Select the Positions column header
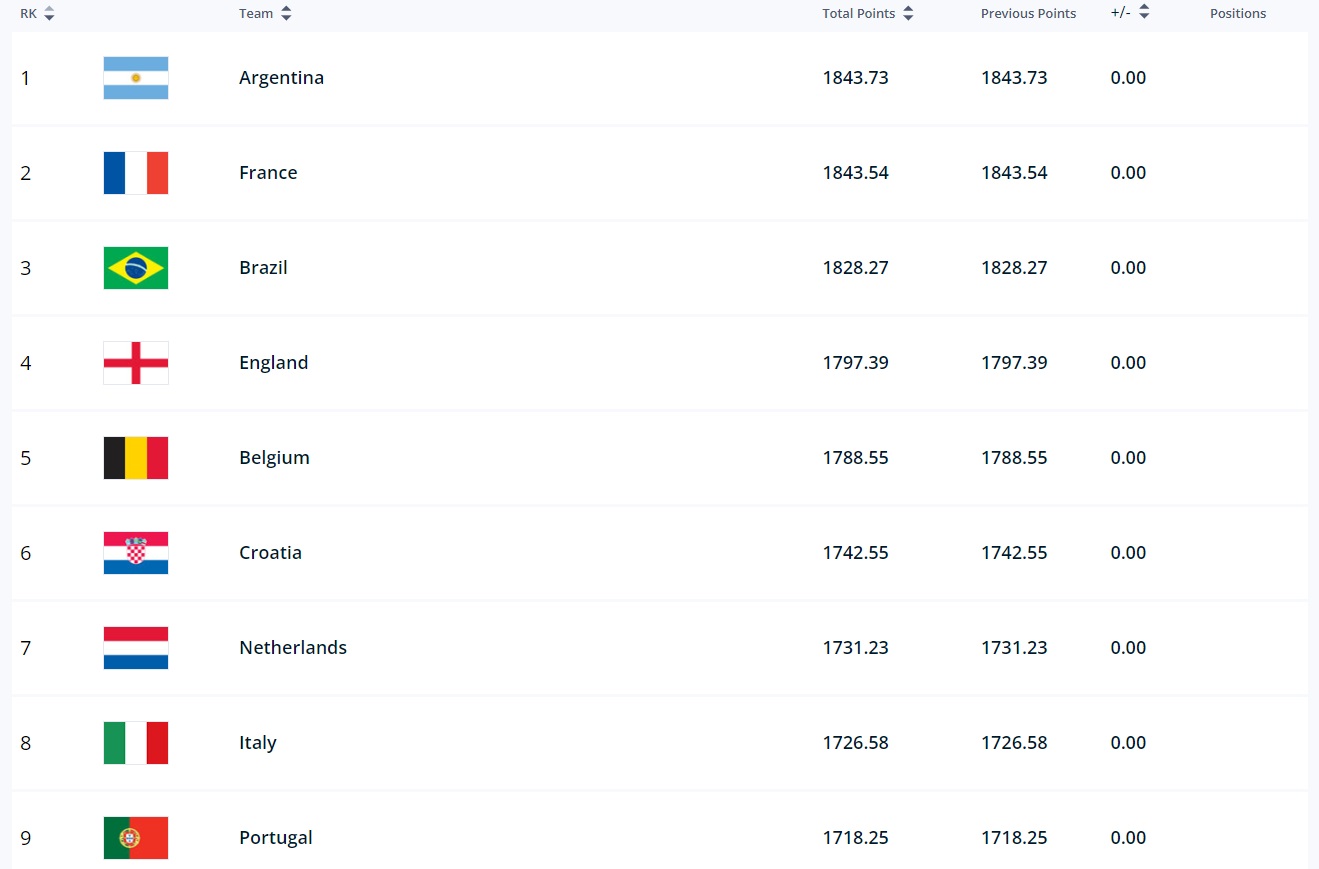The width and height of the screenshot is (1319, 869). point(1238,13)
